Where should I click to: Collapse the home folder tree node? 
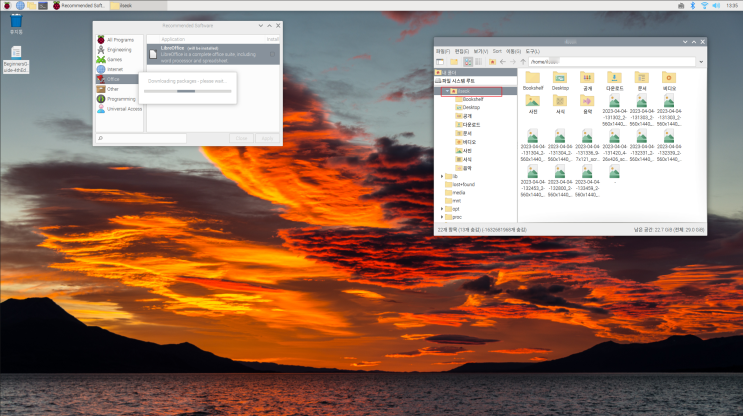point(447,91)
